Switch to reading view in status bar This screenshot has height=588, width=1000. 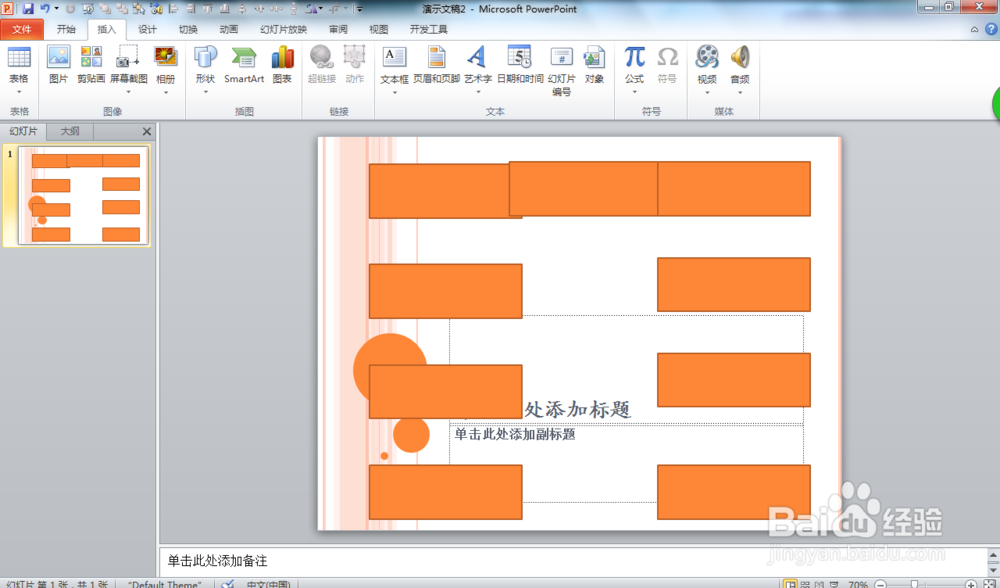tap(819, 584)
